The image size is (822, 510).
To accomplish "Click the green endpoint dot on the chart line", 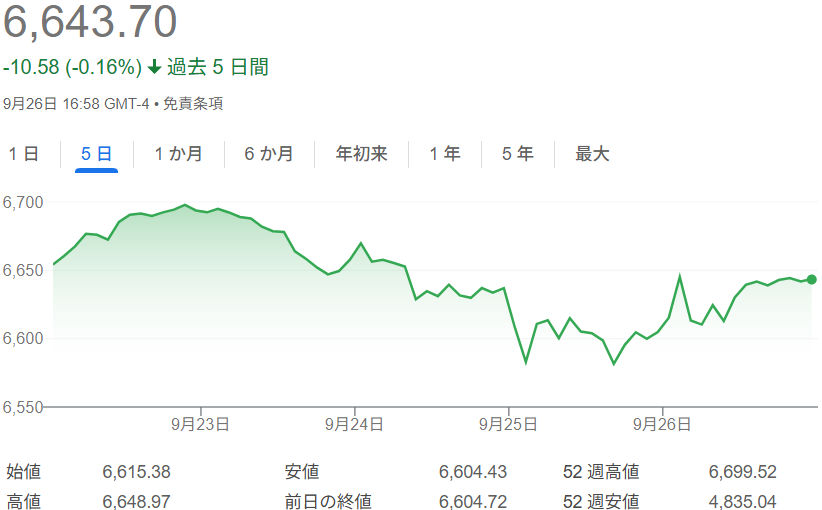I will pyautogui.click(x=811, y=280).
